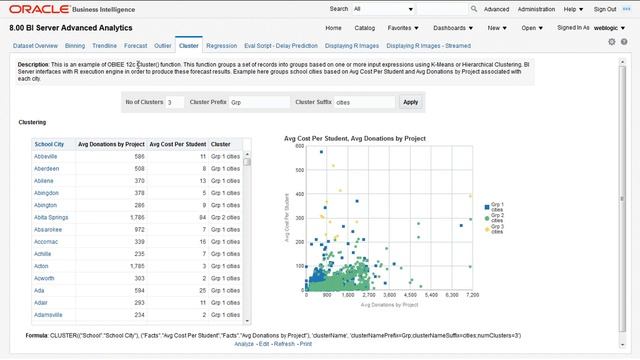This screenshot has width=640, height=360.
Task: Expand the Open menu
Action: [532, 28]
